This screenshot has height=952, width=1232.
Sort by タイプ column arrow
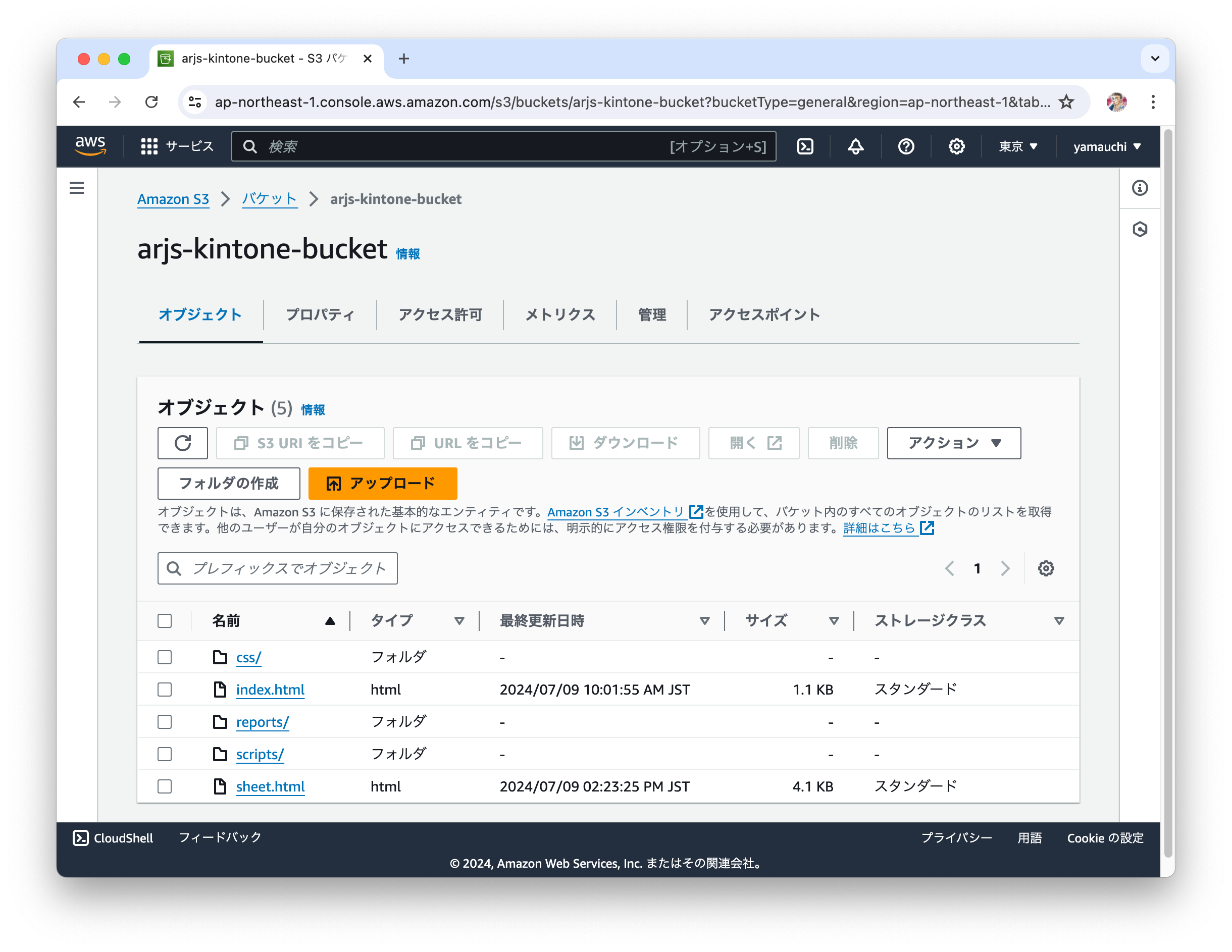[459, 621]
